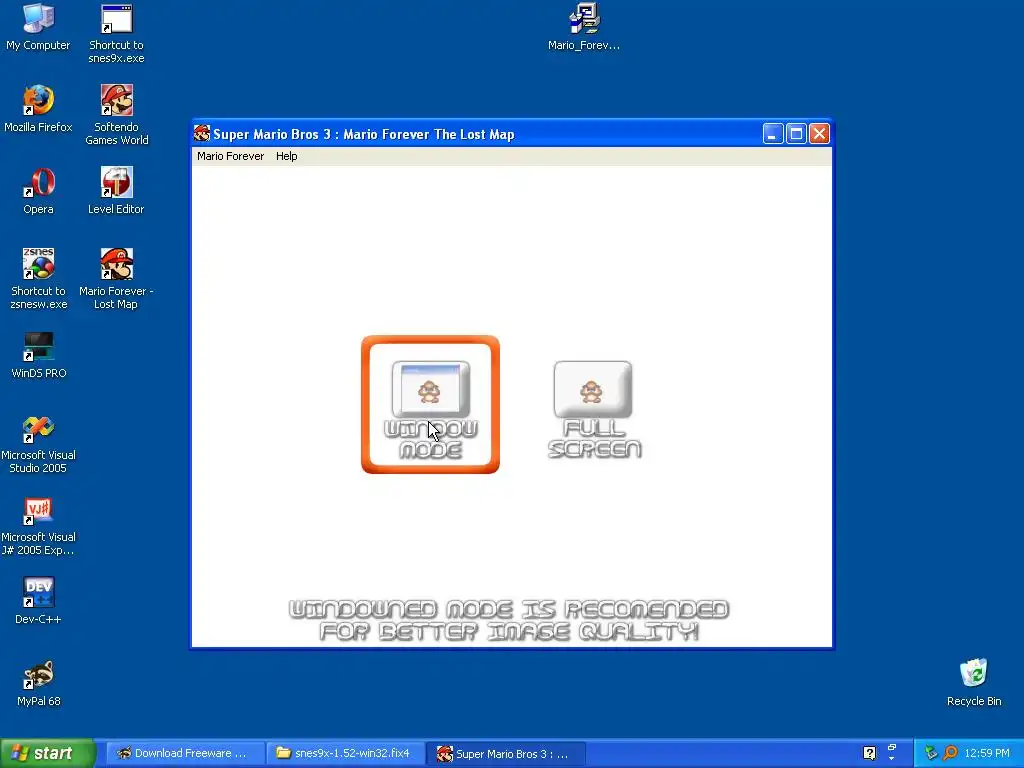Minimize the Mario Forever window
Image resolution: width=1024 pixels, height=768 pixels.
pos(773,134)
